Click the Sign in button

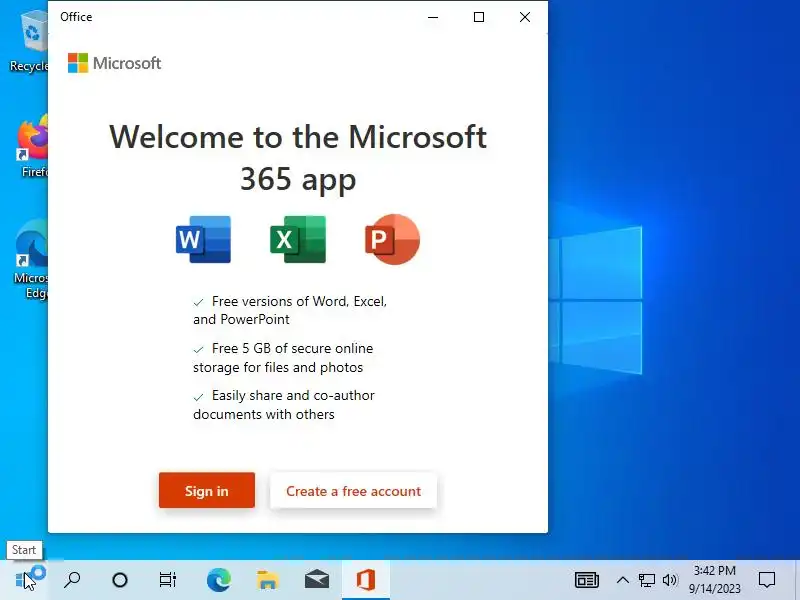pyautogui.click(x=207, y=490)
